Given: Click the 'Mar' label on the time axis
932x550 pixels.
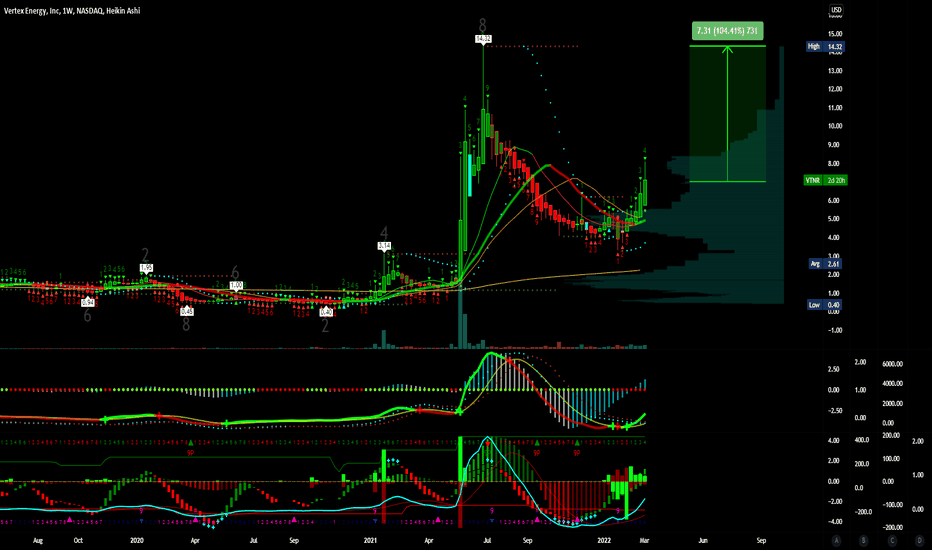Looking at the screenshot, I should tap(644, 540).
